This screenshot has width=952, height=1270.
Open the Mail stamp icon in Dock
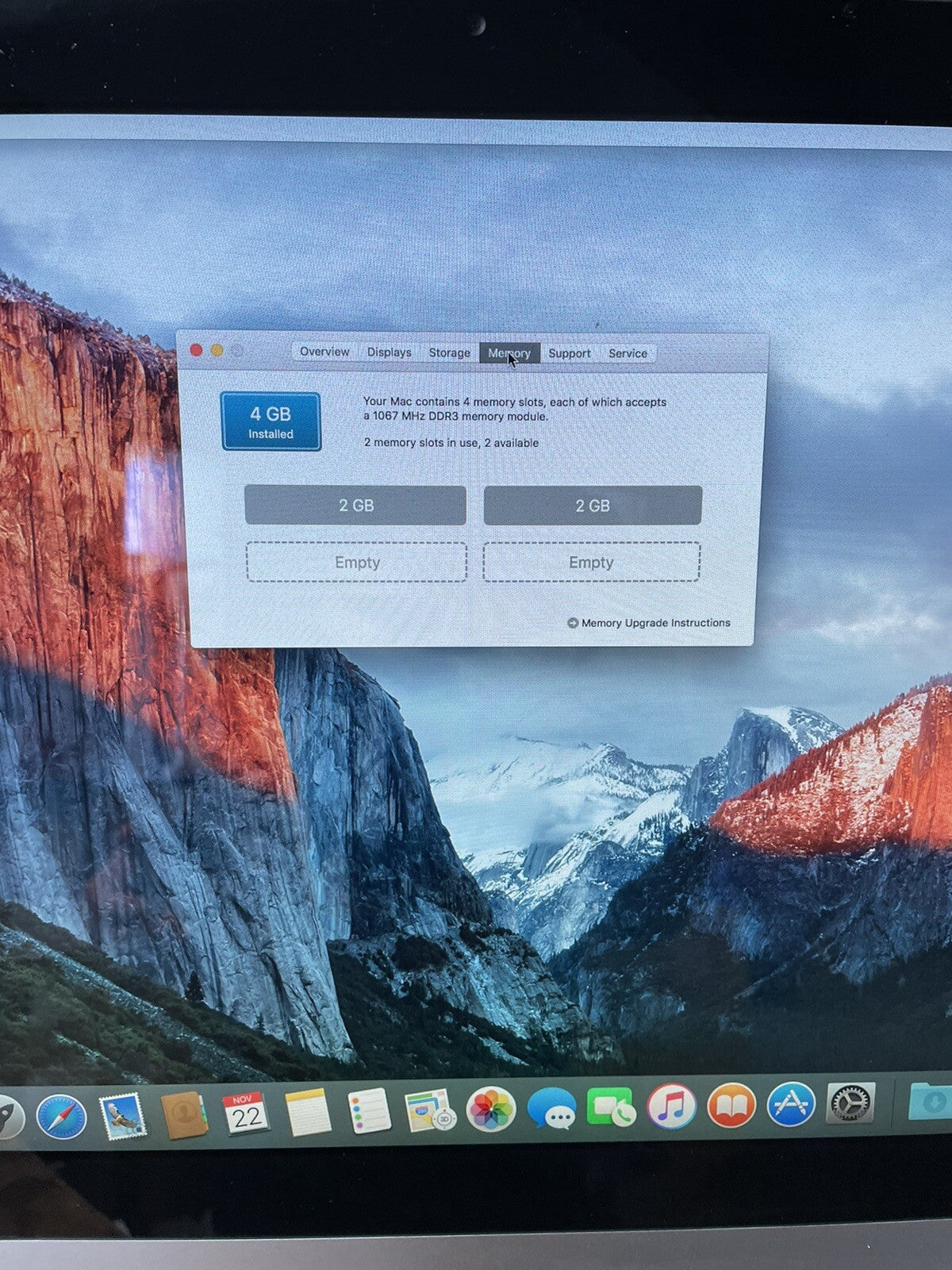122,1115
